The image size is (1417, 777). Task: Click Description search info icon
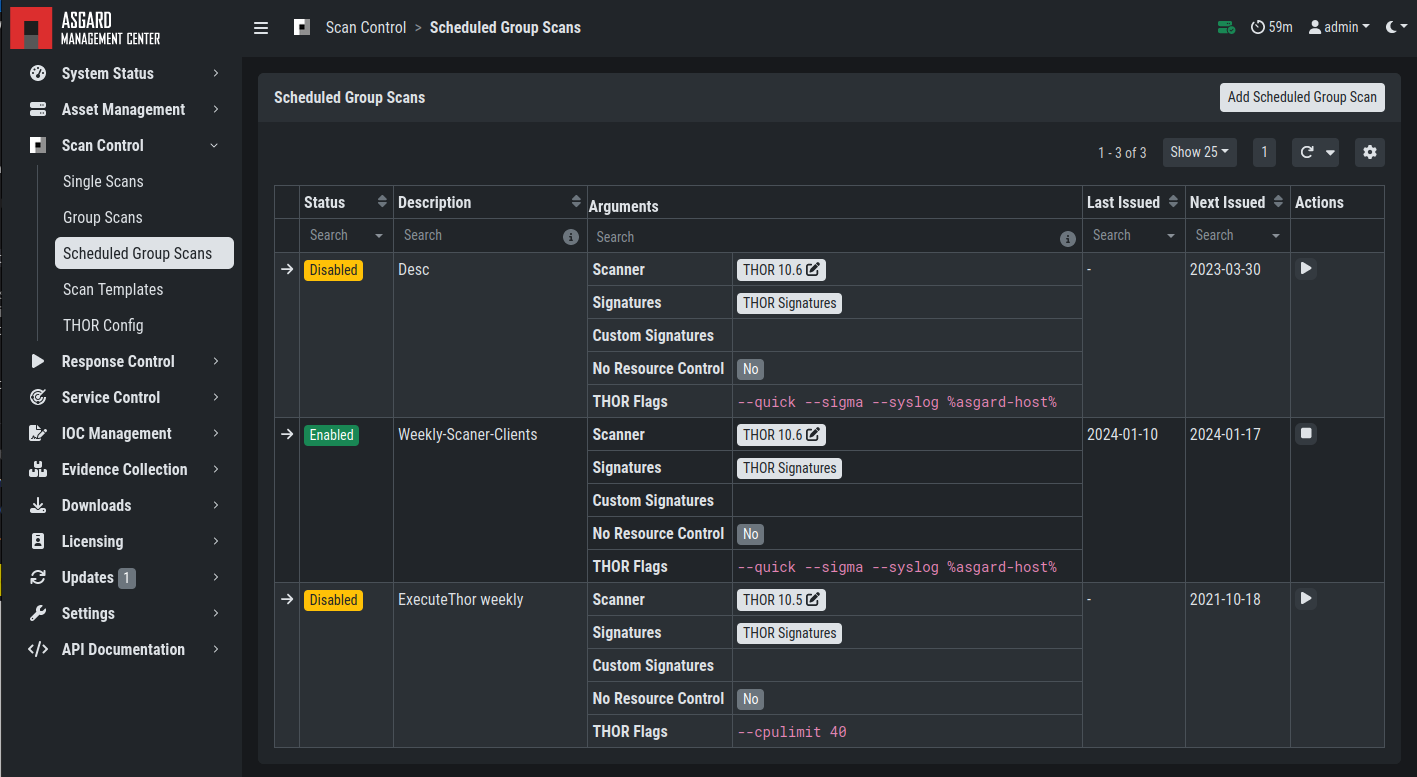pos(571,237)
